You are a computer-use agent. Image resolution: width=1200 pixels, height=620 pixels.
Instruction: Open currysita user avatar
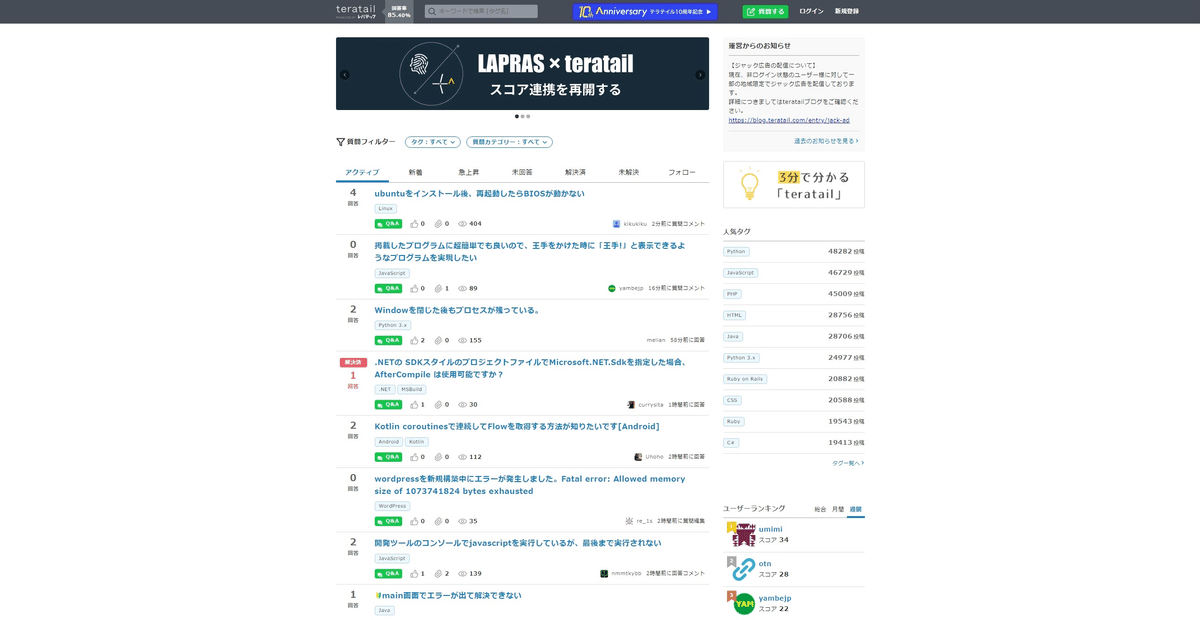[632, 405]
